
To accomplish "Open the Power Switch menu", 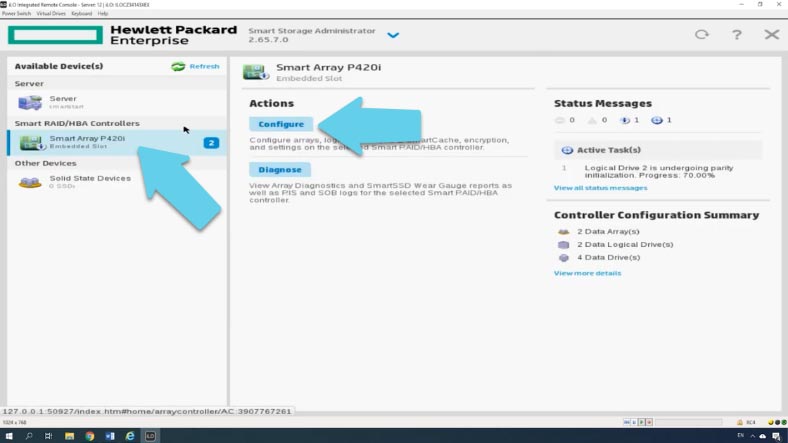I will click(x=17, y=14).
